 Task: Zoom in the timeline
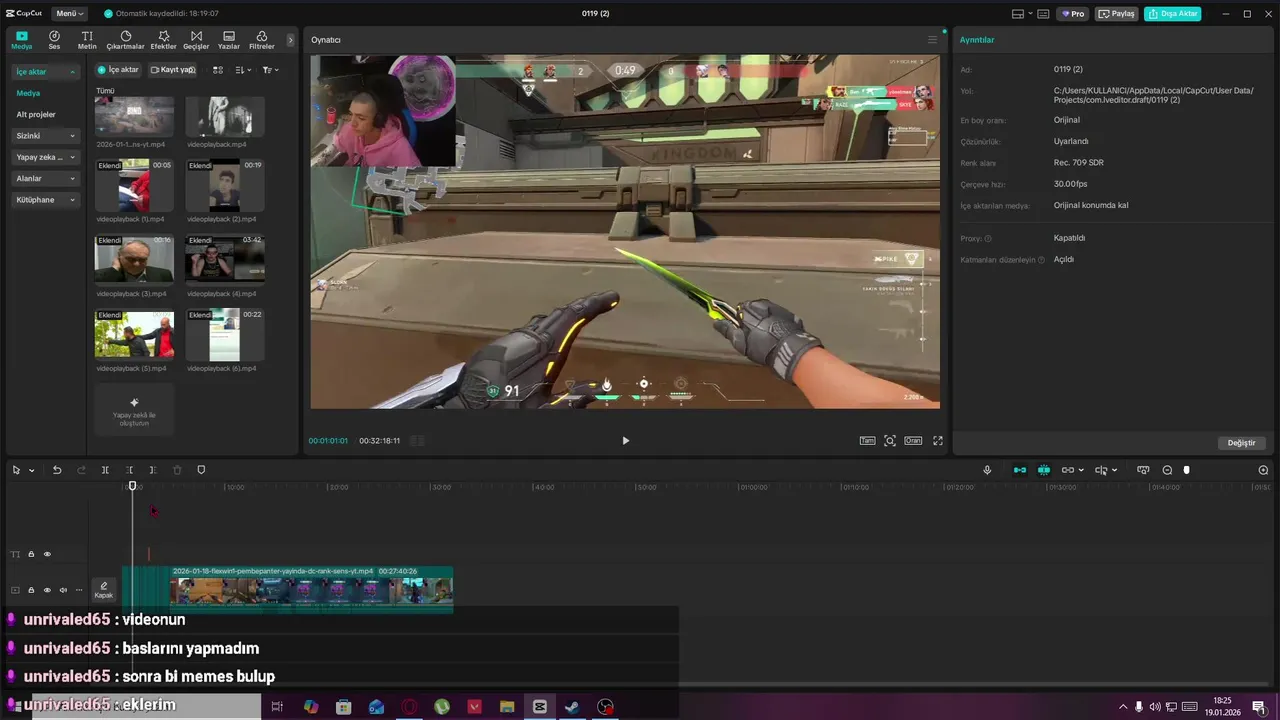pos(1263,470)
